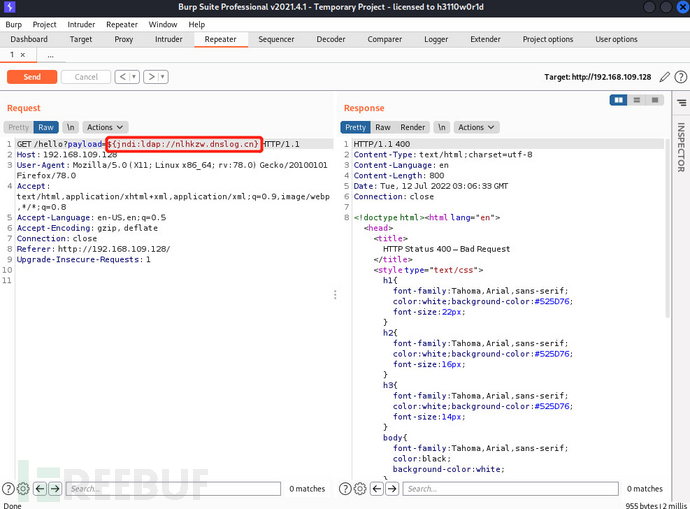Click the Response Date header line
Image resolution: width=690 pixels, height=509 pixels.
click(x=431, y=186)
